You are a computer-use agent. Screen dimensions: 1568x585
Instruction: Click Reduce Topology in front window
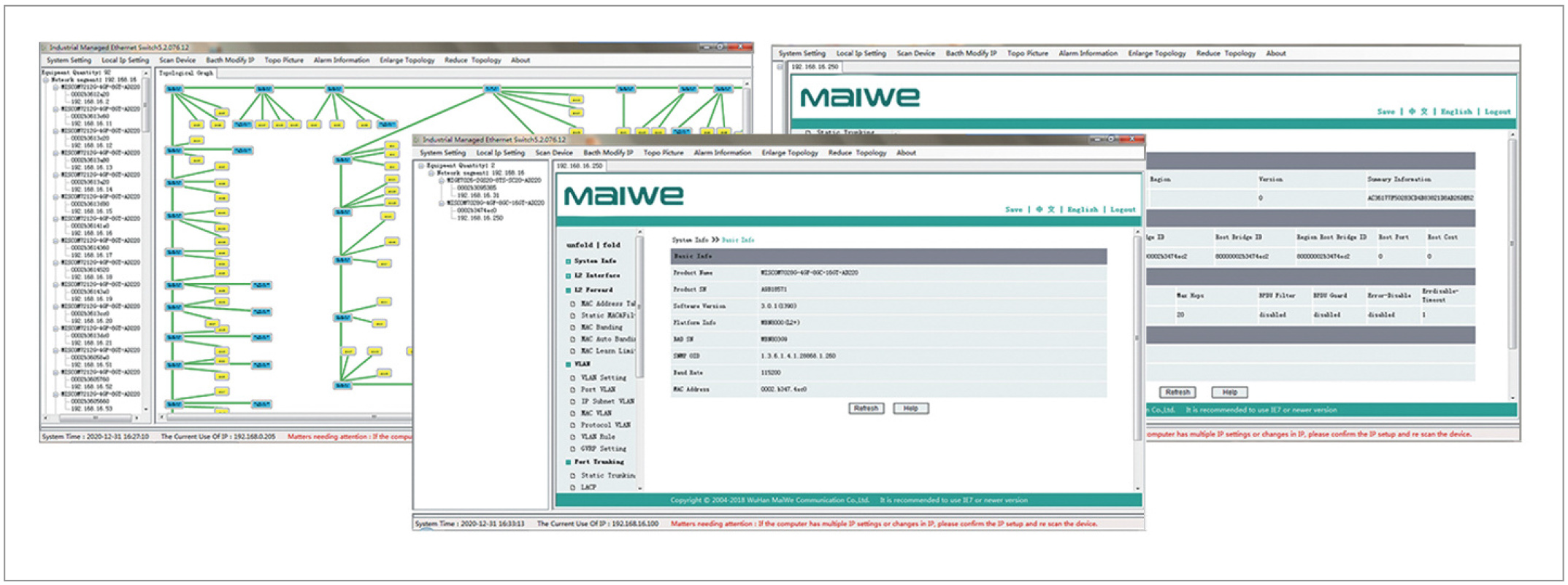857,153
